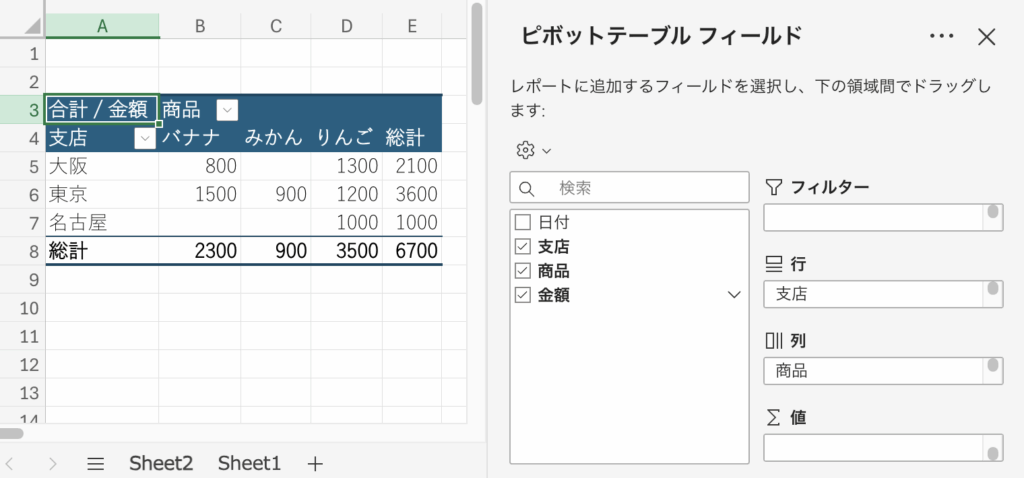Open the 支店 row filter dropdown

tap(145, 138)
